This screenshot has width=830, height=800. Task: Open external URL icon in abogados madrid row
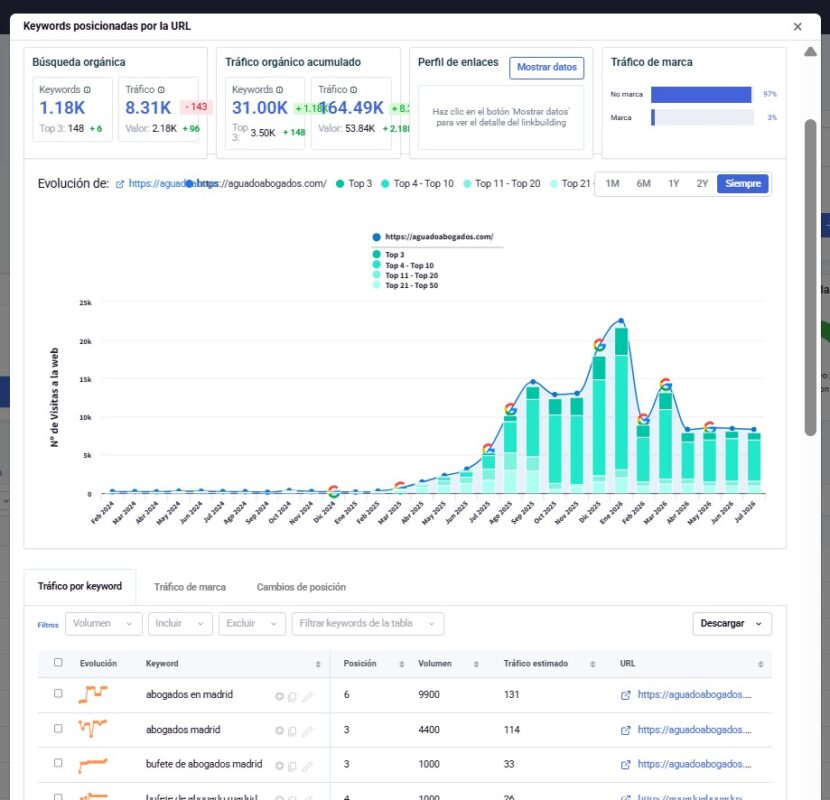tap(625, 730)
